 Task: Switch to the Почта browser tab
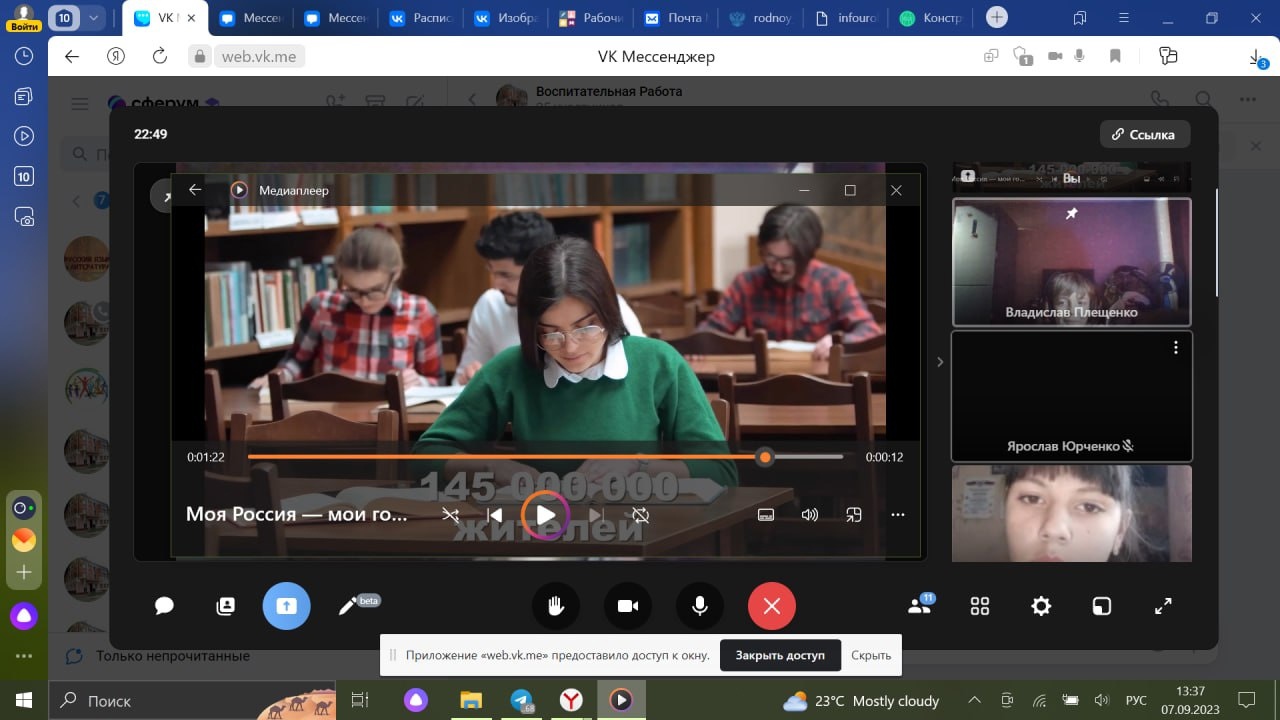point(677,18)
